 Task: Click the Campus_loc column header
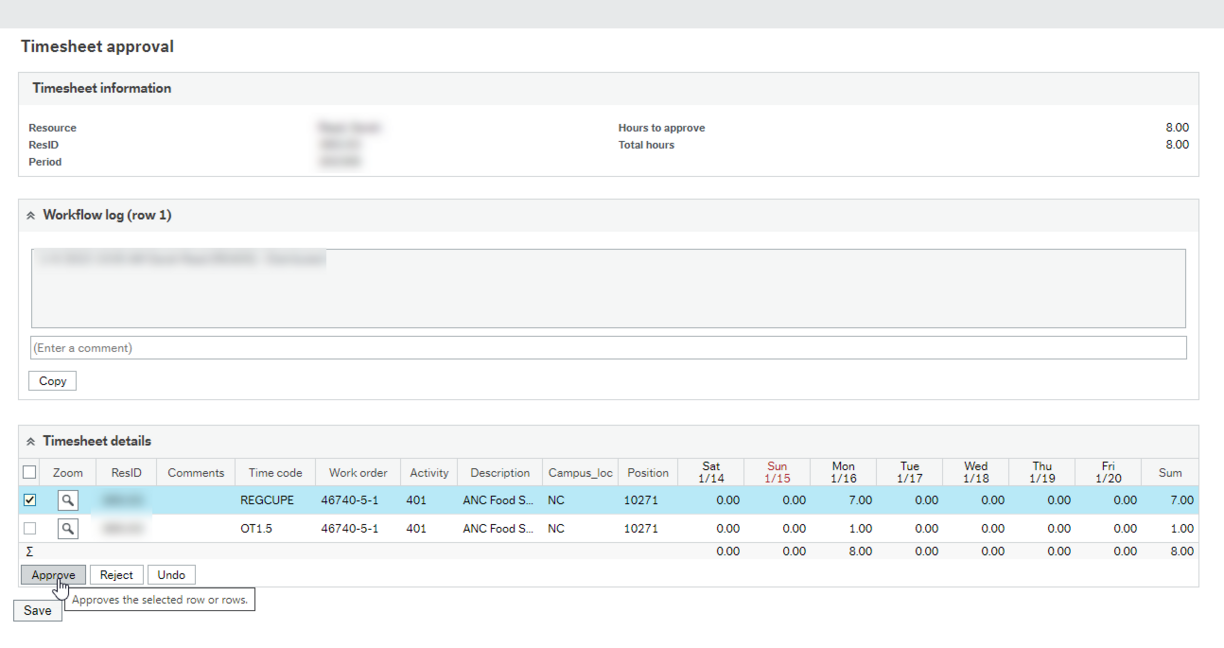pyautogui.click(x=580, y=471)
